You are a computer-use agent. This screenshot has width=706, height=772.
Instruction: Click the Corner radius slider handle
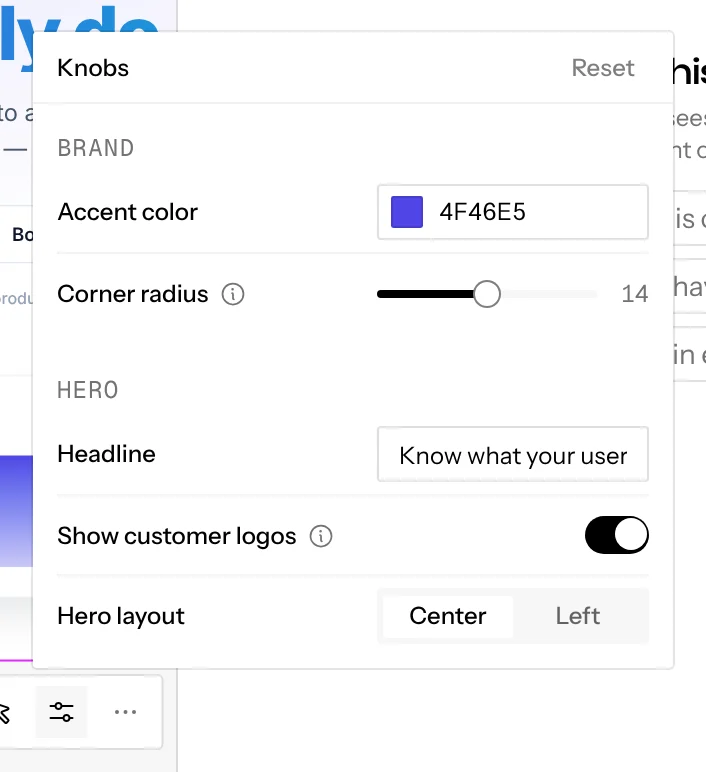pyautogui.click(x=487, y=294)
